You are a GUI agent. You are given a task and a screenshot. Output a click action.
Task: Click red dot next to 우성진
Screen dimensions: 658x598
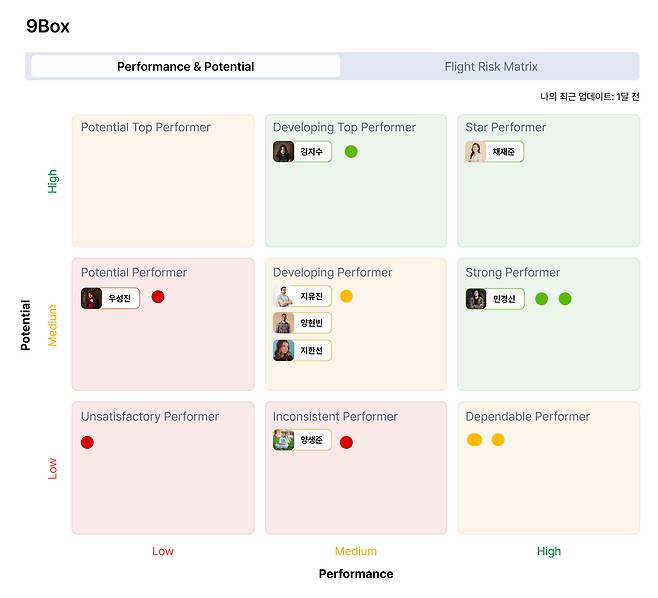158,297
